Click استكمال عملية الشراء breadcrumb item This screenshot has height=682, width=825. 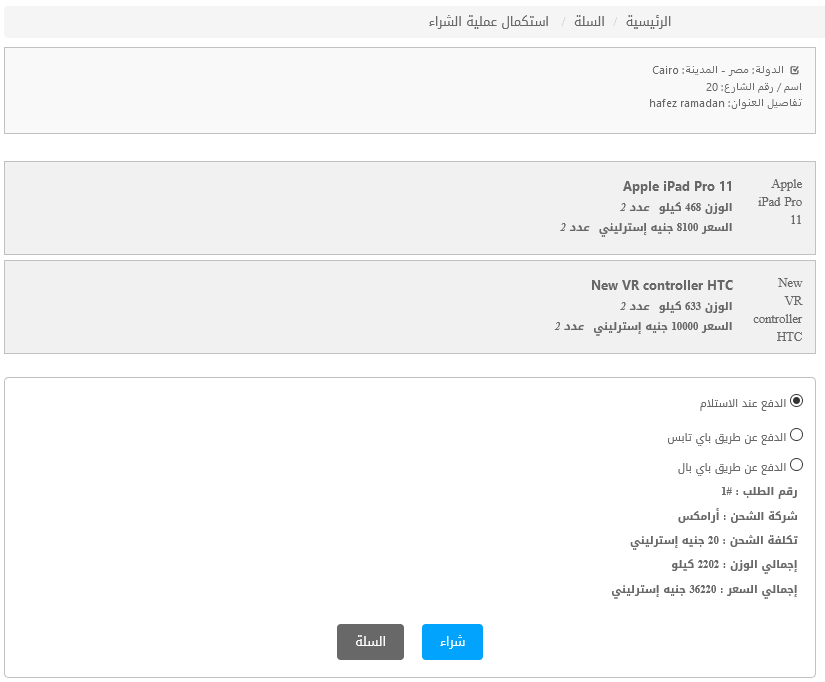coord(488,22)
